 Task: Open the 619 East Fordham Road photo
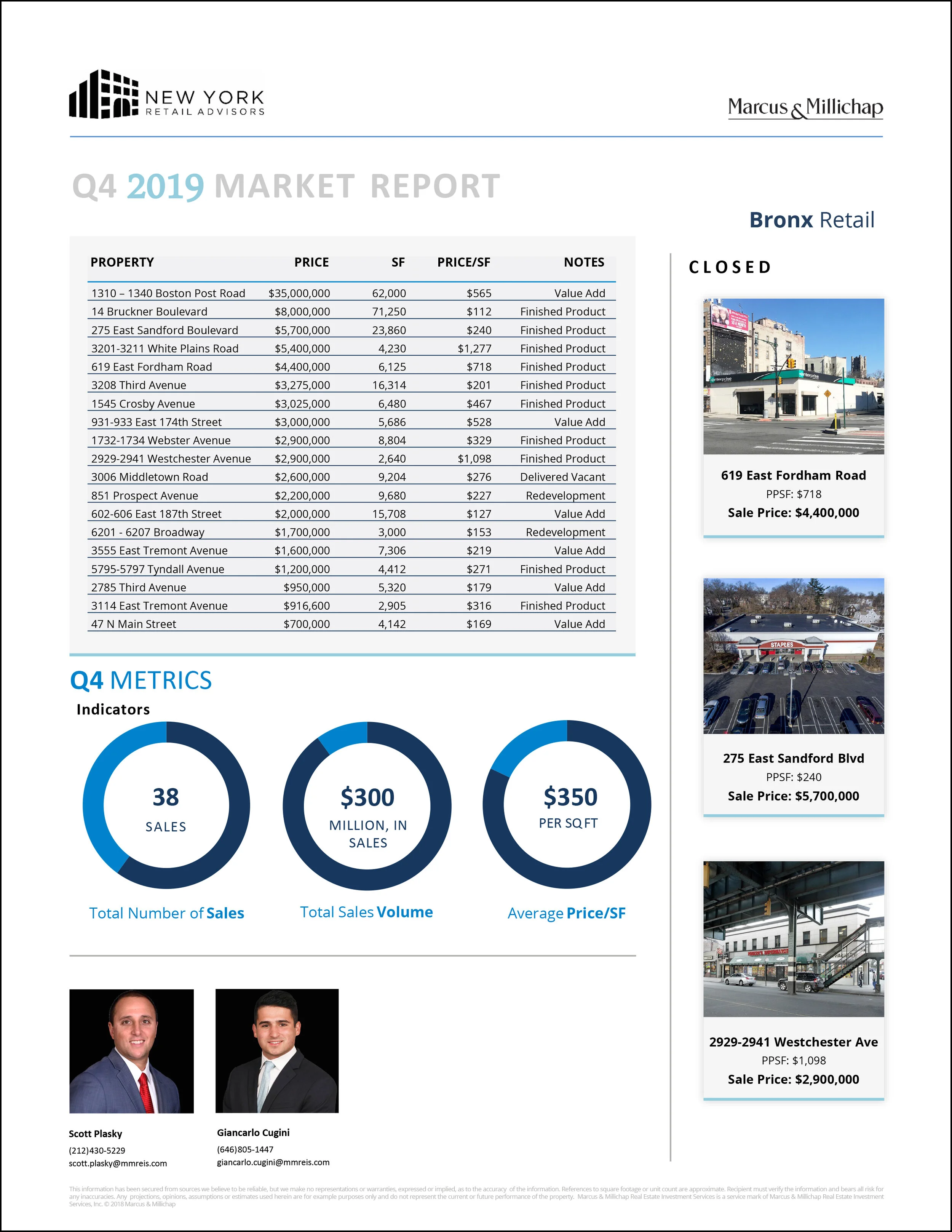click(794, 376)
